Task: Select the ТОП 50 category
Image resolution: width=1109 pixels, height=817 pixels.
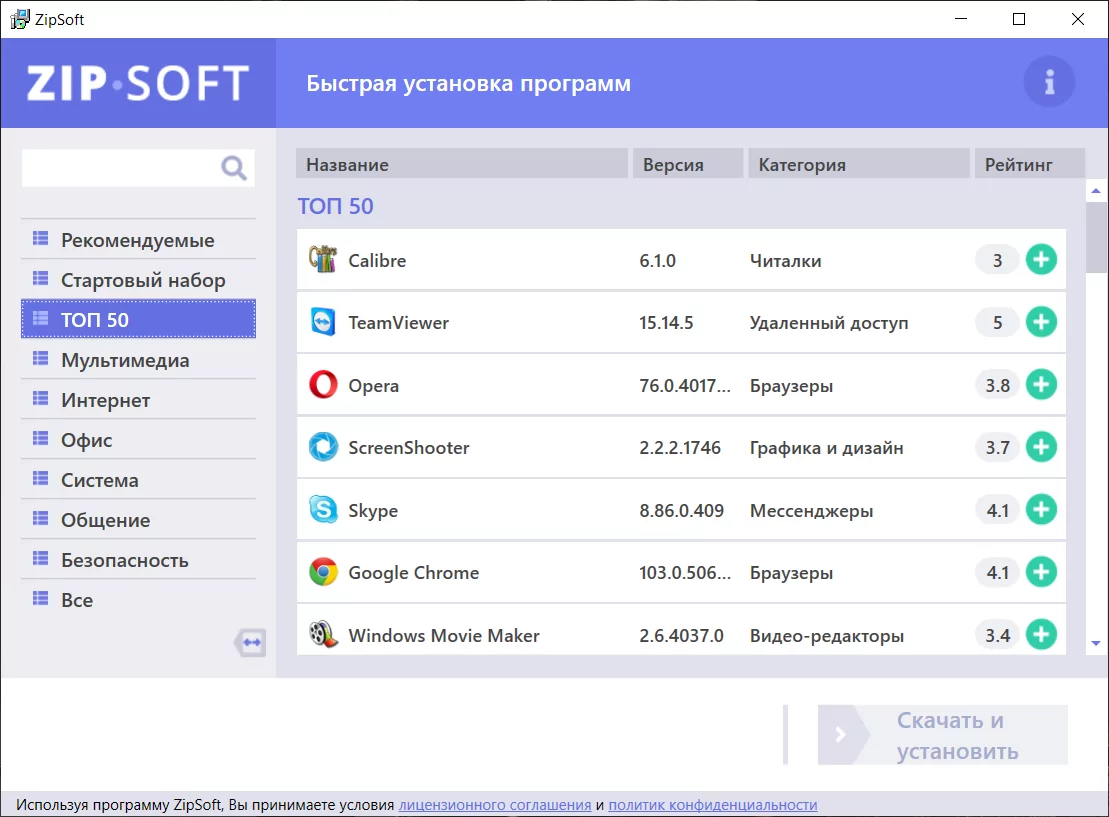Action: (x=138, y=319)
